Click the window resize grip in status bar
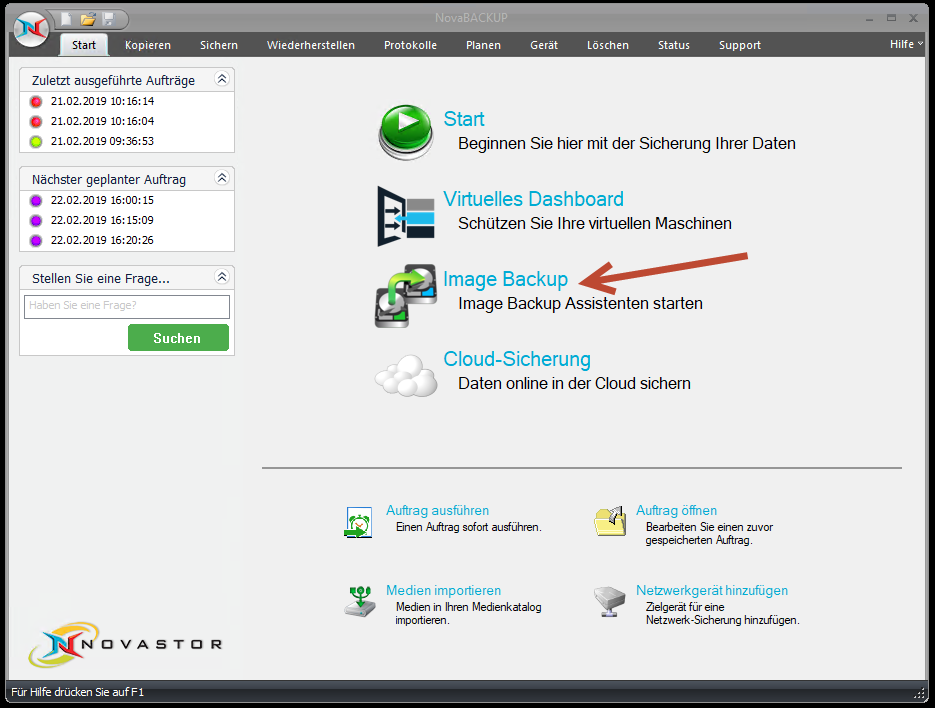 click(x=919, y=693)
